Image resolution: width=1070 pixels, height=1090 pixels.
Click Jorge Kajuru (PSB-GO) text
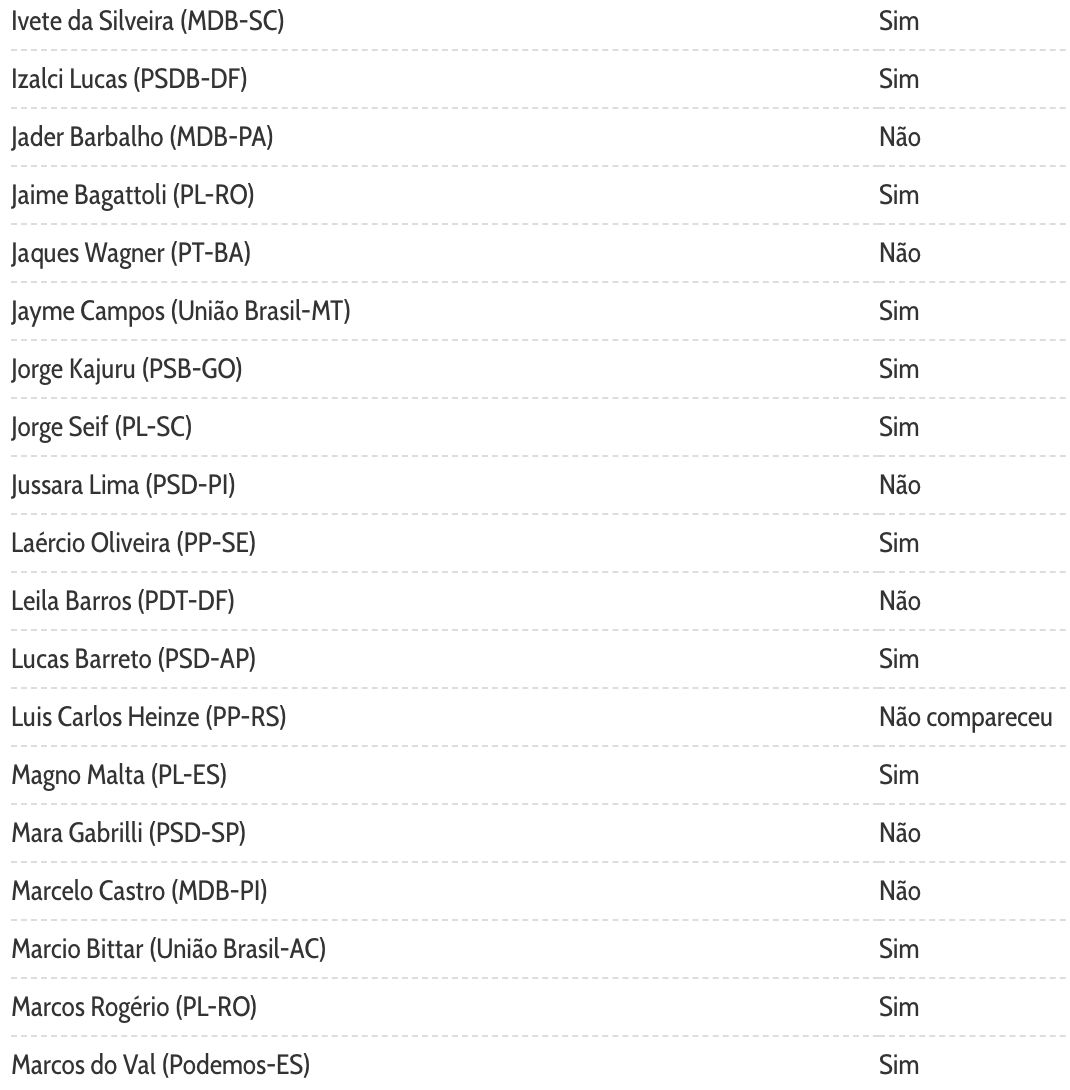(127, 369)
